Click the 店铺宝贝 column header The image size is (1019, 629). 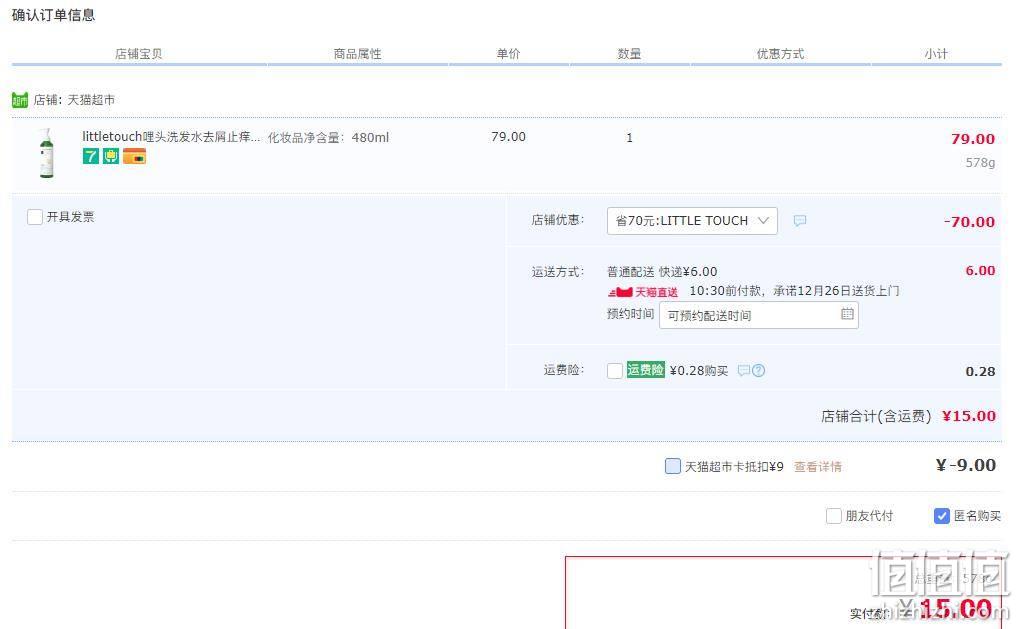pyautogui.click(x=138, y=54)
